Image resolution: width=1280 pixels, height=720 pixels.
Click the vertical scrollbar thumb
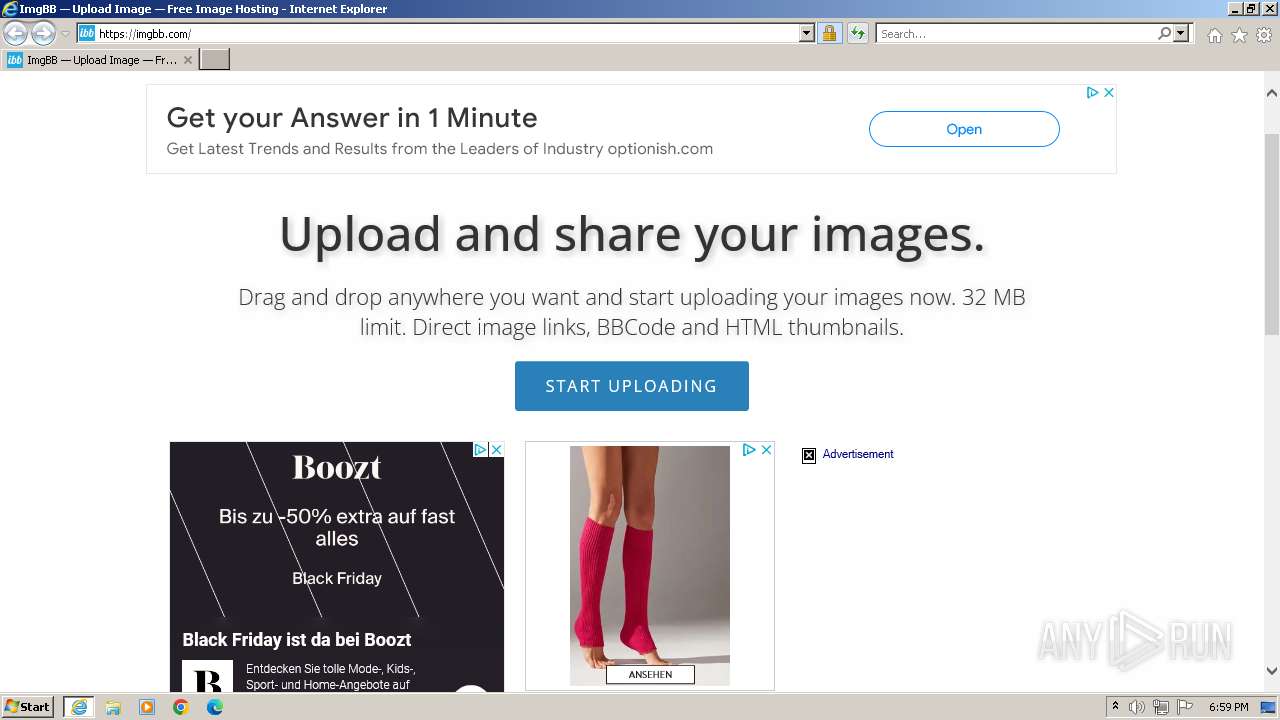click(1271, 232)
